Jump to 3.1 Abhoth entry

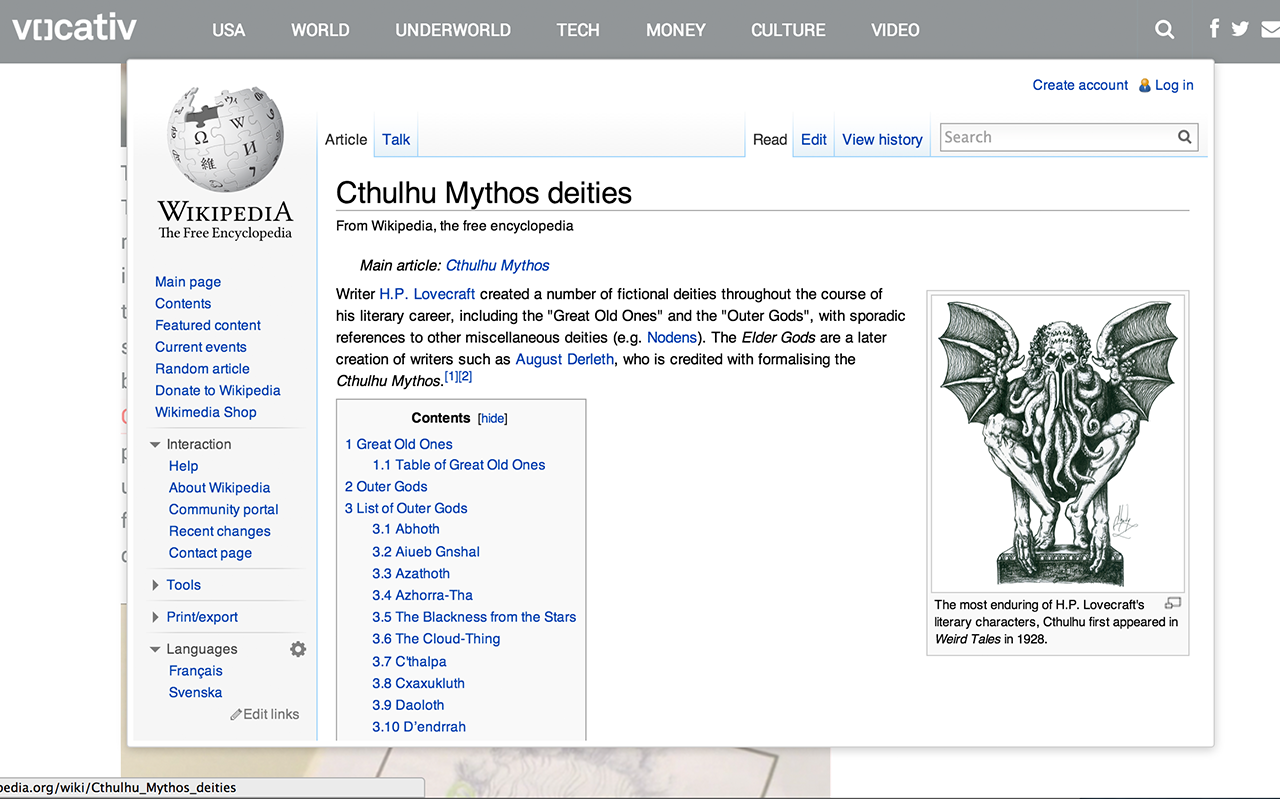pos(406,529)
